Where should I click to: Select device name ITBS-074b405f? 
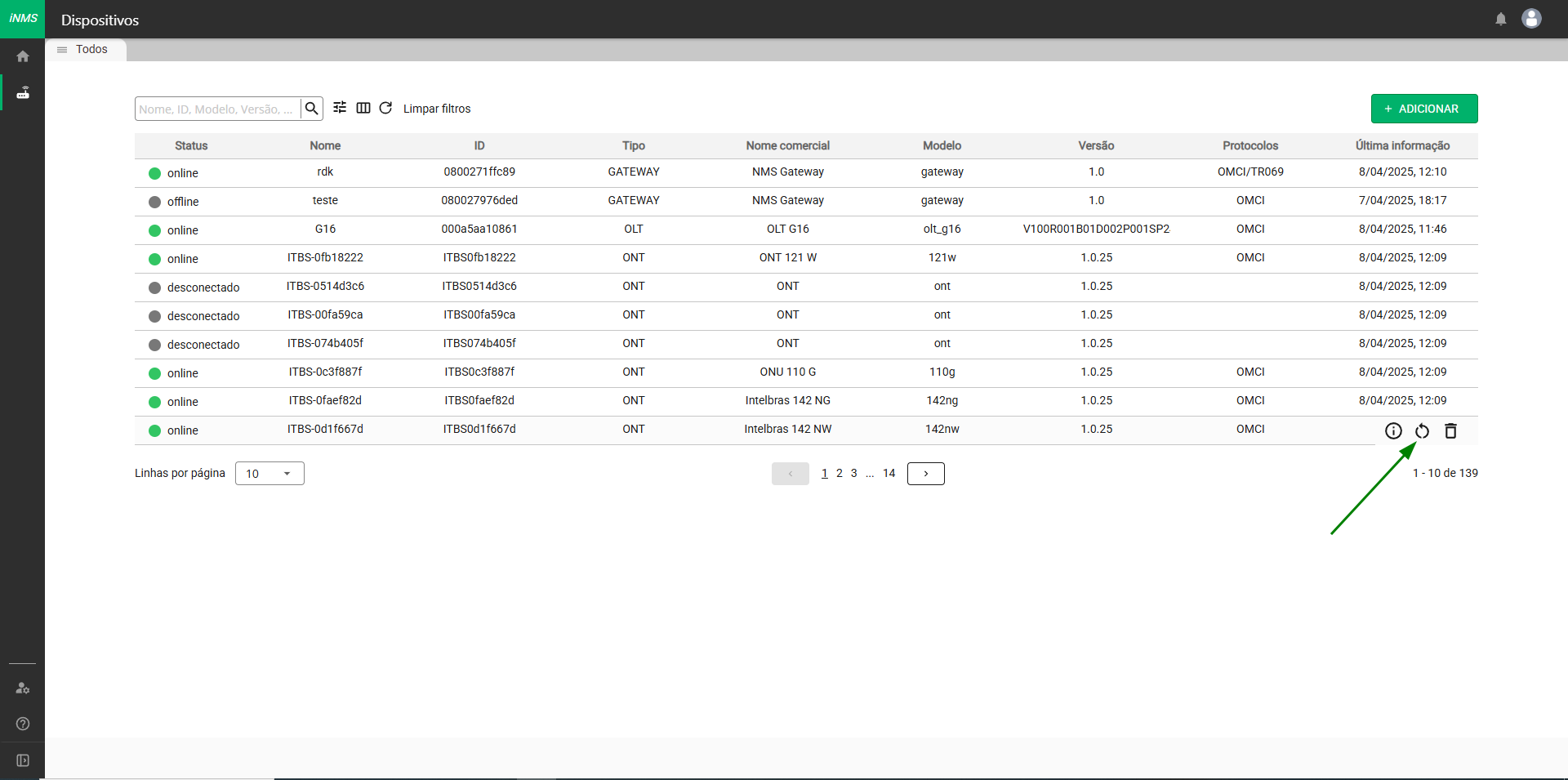coord(325,343)
